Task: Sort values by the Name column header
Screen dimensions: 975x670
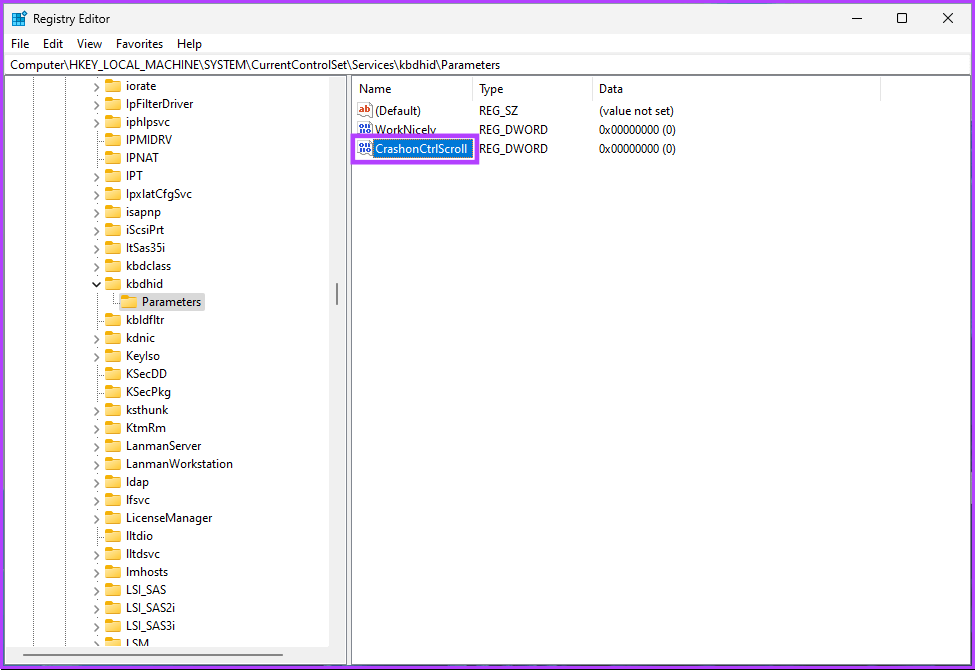Action: coord(412,89)
